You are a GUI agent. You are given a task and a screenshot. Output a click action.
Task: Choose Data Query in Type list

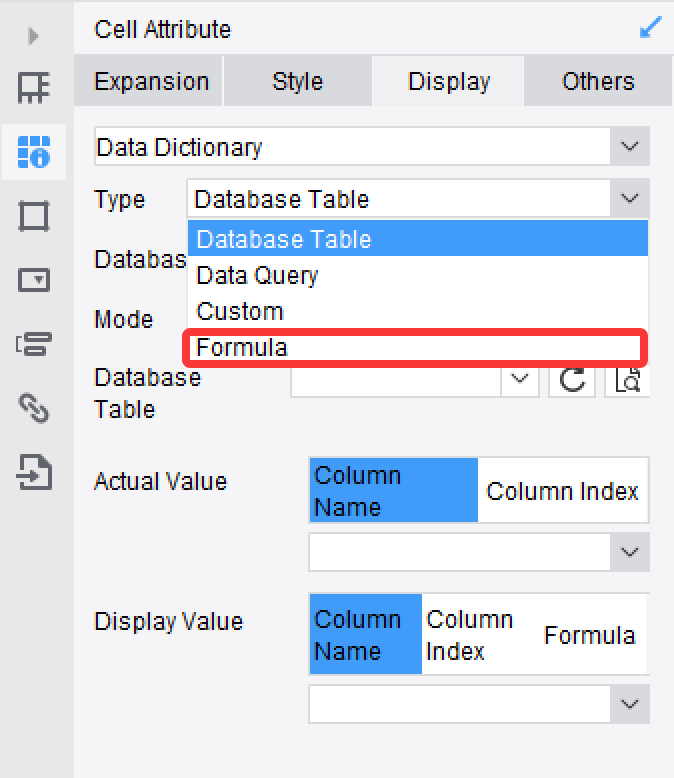pyautogui.click(x=418, y=275)
